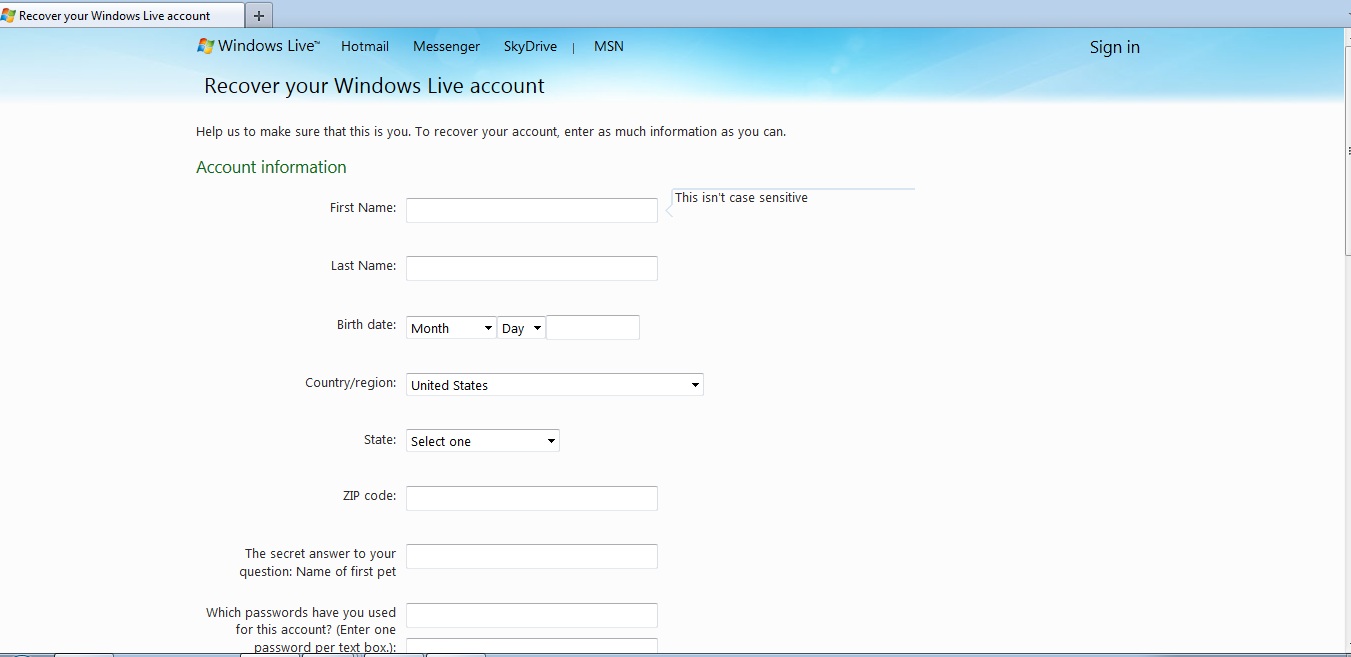Open SkyDrive from the top navigation
This screenshot has height=657, width=1351.
(x=530, y=46)
